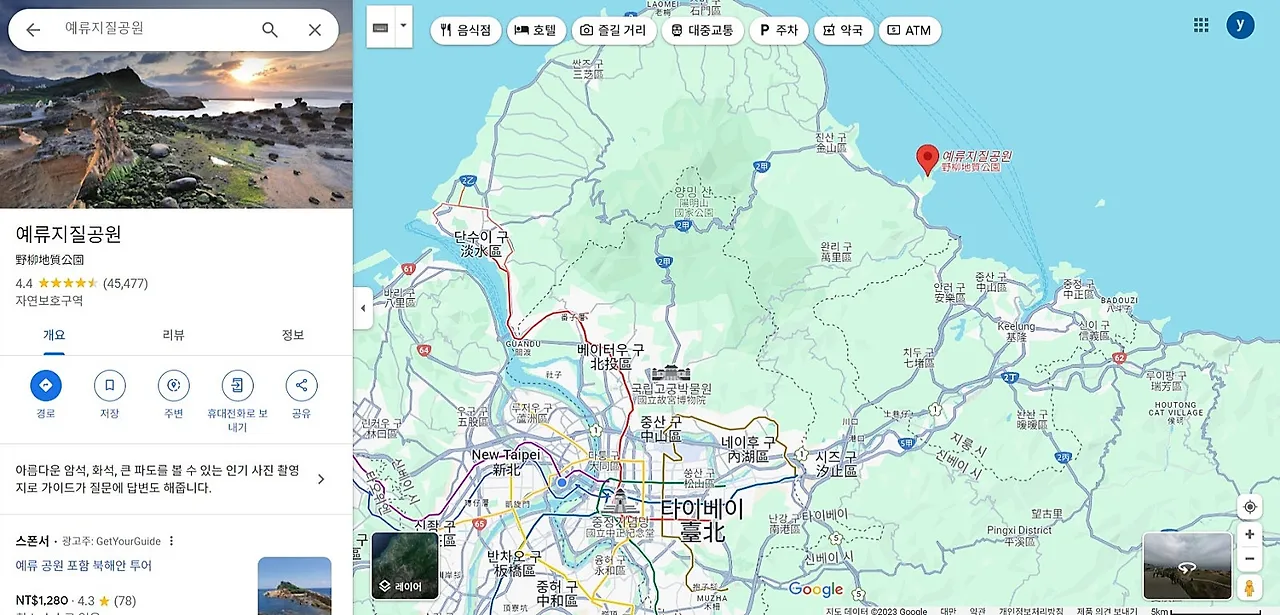The image size is (1280, 615).
Task: Click the 예류지질공원 search input field
Action: 150,30
